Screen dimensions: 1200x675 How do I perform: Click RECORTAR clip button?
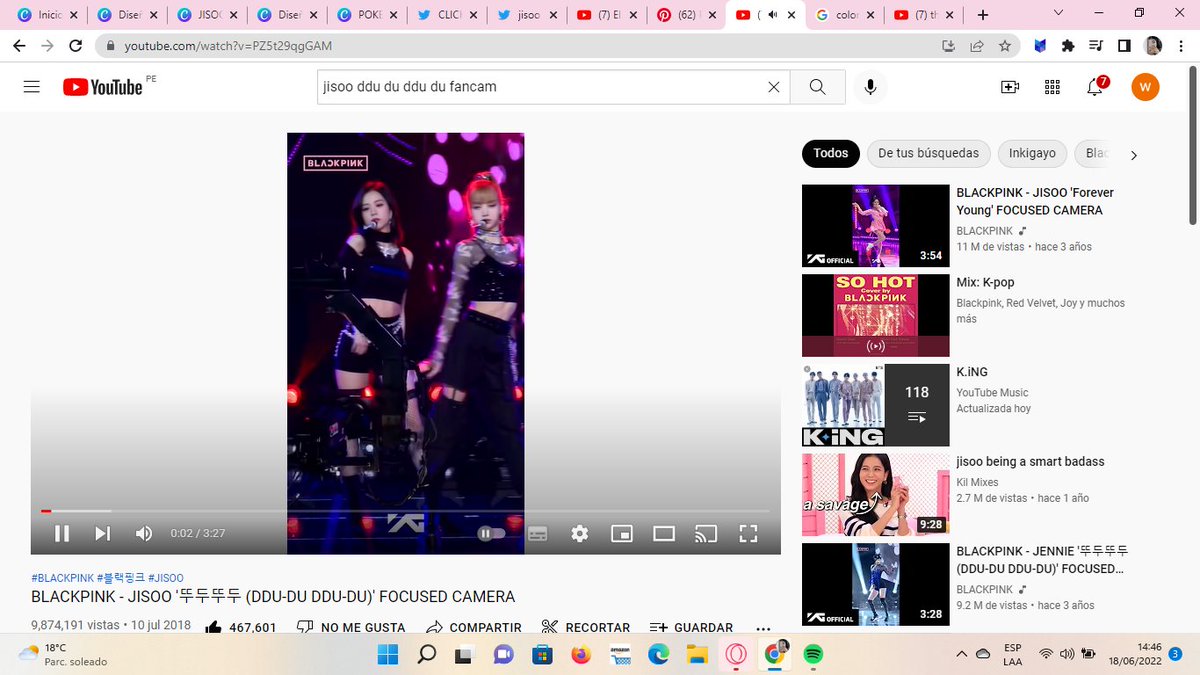(x=586, y=627)
